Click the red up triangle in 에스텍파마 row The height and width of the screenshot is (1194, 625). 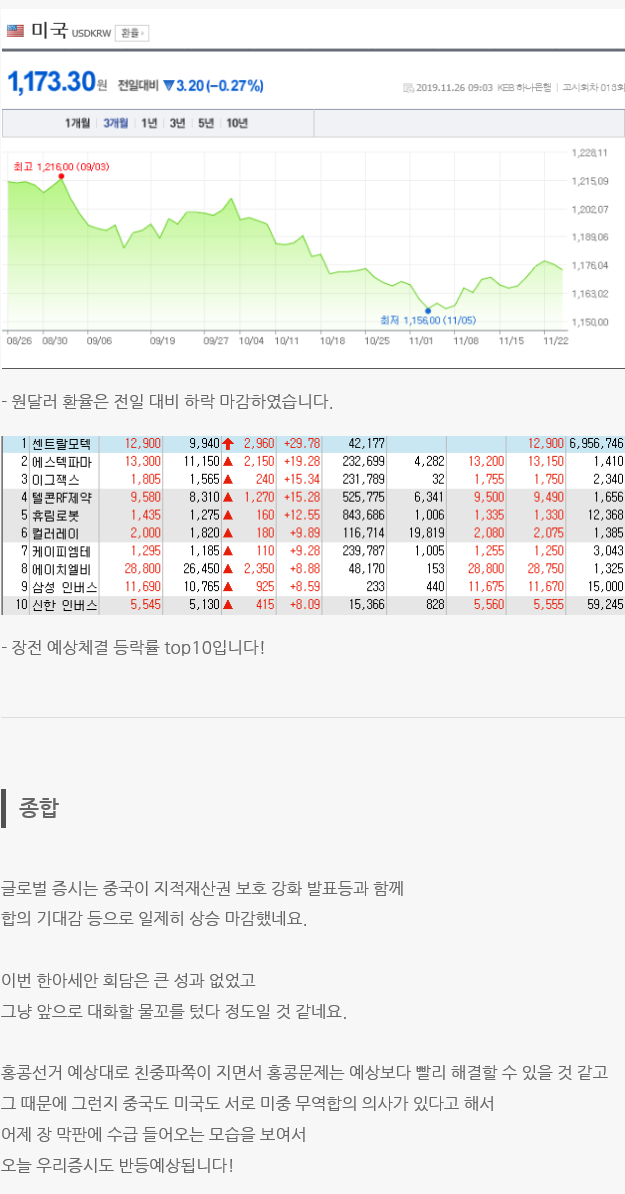[x=228, y=461]
